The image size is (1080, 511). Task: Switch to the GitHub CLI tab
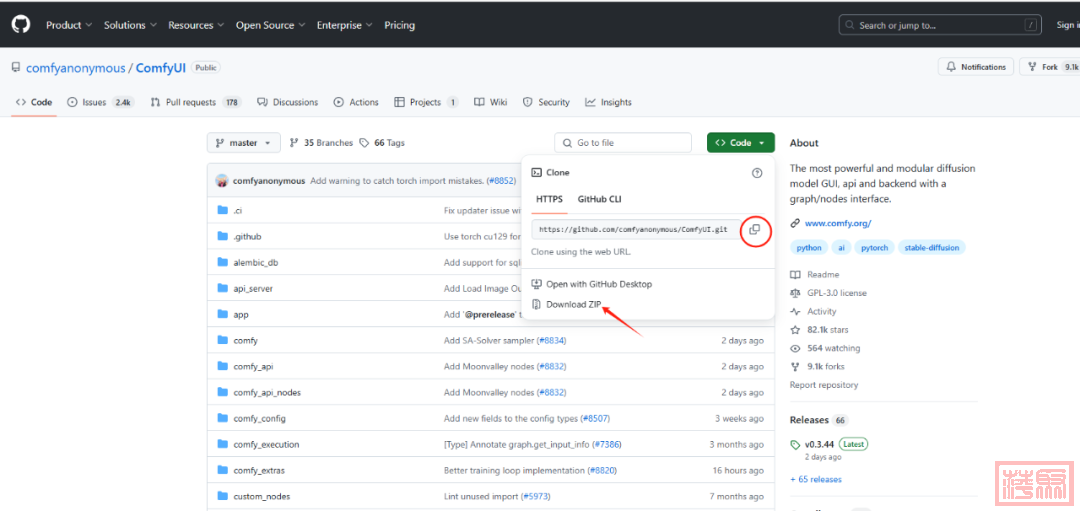[x=599, y=199]
